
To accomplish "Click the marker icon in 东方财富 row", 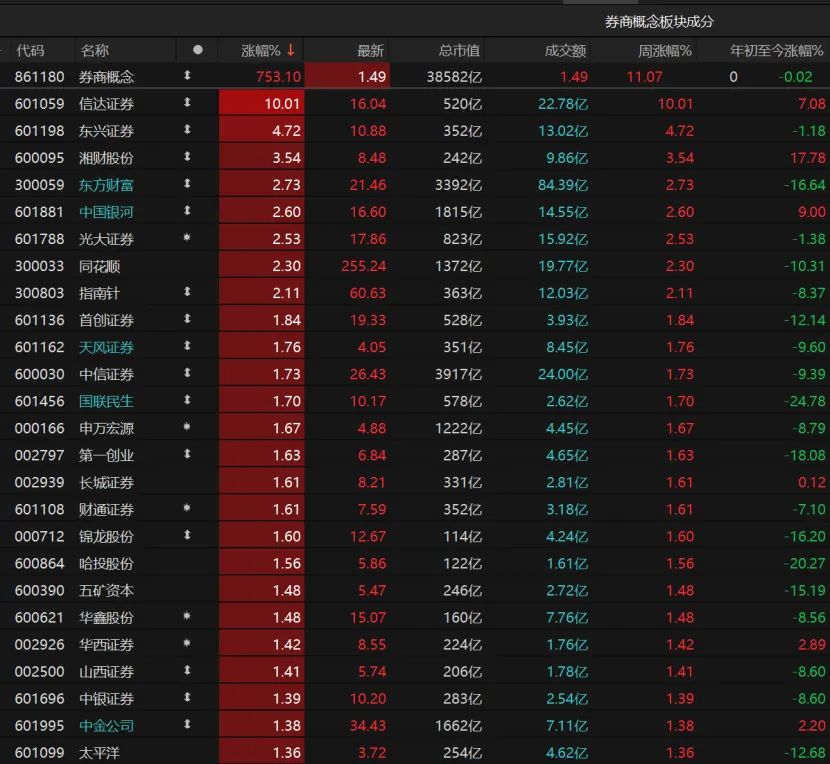I will point(187,184).
